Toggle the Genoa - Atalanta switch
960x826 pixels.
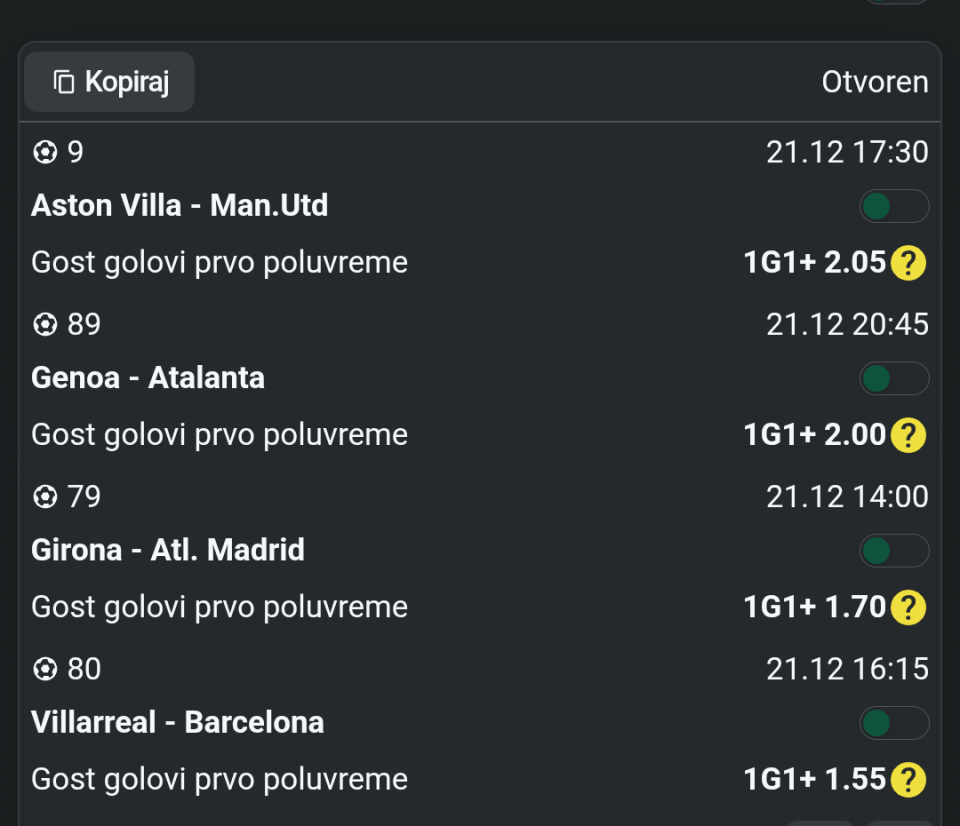click(x=893, y=379)
